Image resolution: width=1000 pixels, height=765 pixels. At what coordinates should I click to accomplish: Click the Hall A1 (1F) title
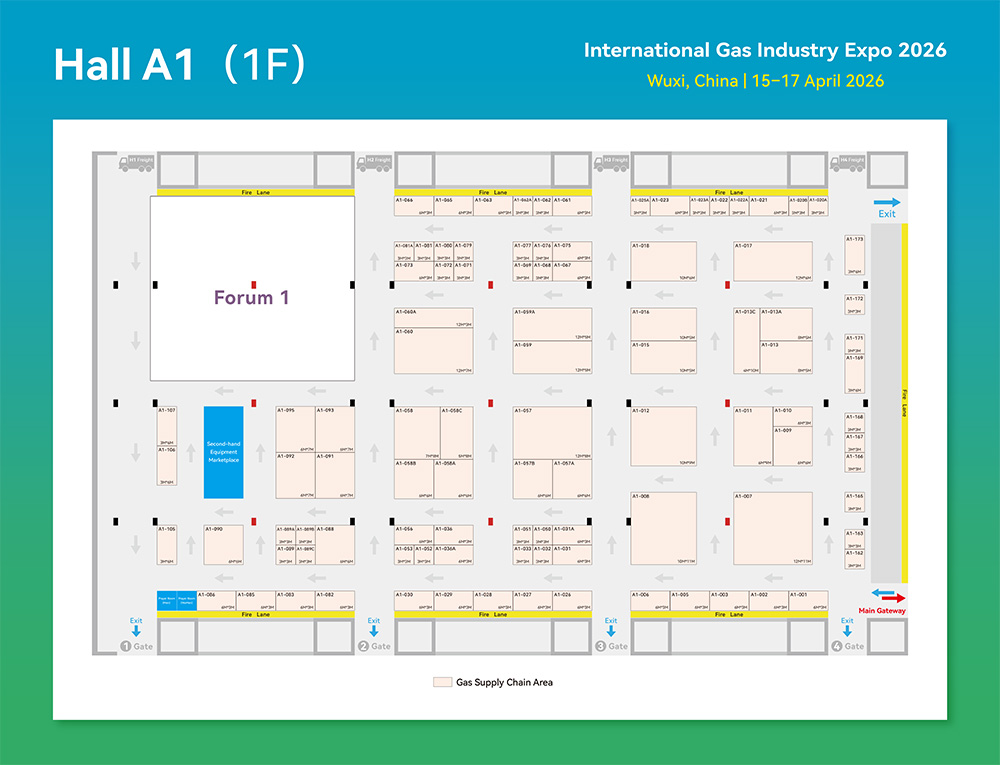(x=179, y=64)
